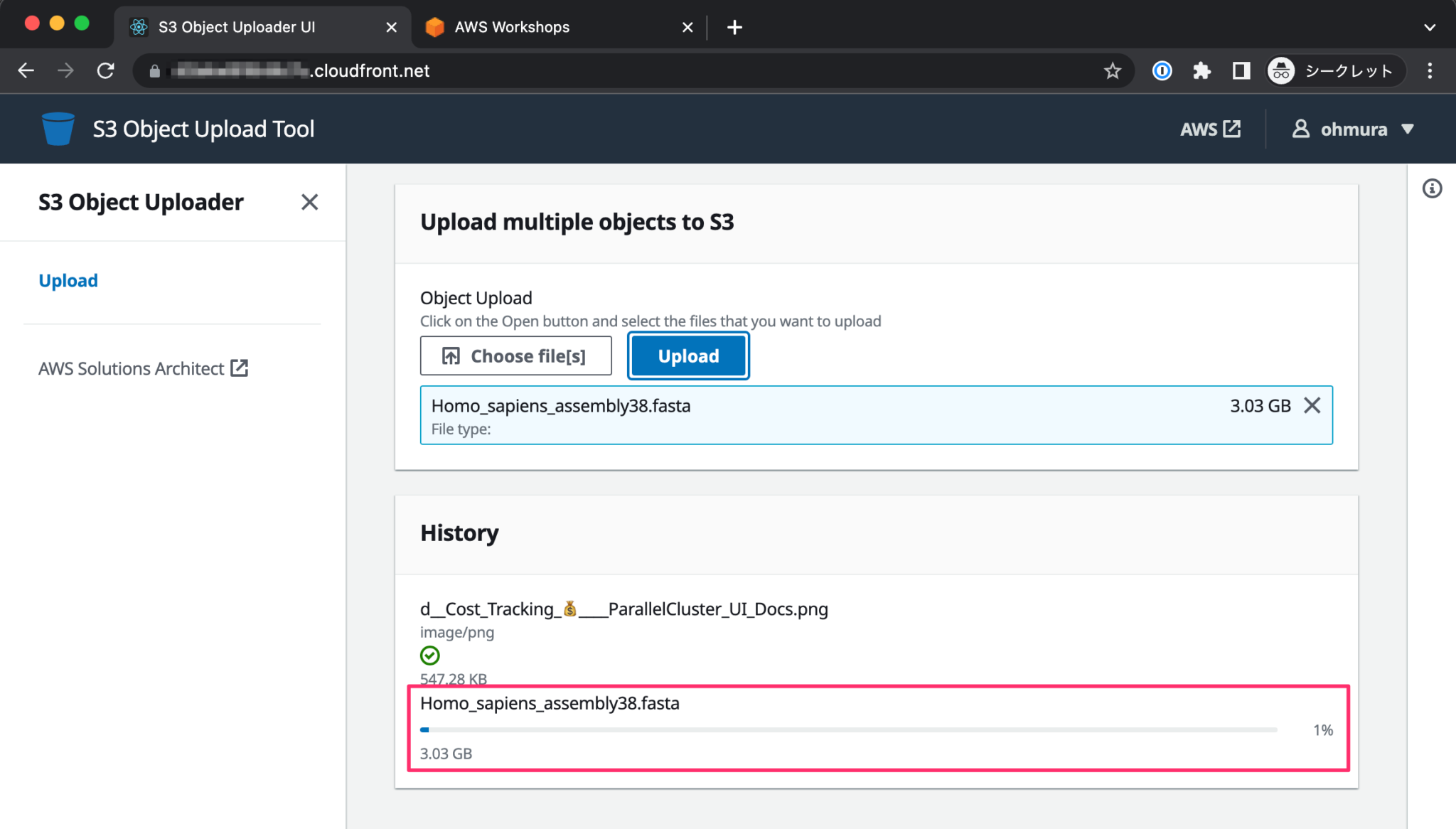This screenshot has height=829, width=1456.
Task: Open Chrome's three-dot menu
Action: (1430, 70)
